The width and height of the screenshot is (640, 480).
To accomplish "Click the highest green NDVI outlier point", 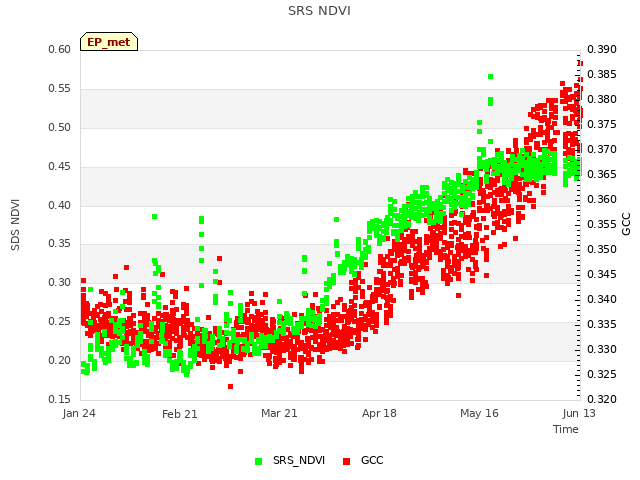I will pos(491,76).
